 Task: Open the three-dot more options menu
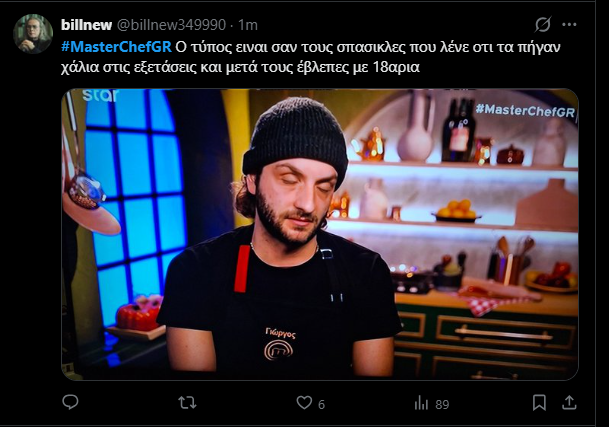(x=569, y=24)
